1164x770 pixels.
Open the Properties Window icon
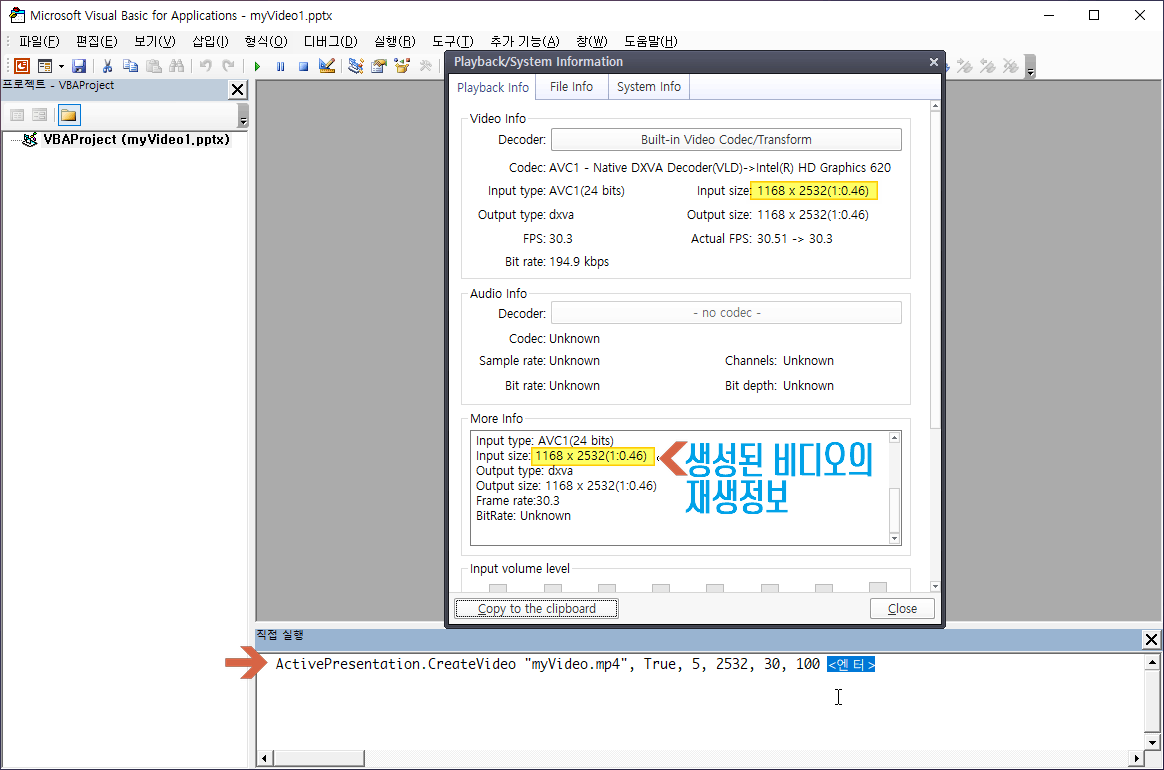[379, 66]
